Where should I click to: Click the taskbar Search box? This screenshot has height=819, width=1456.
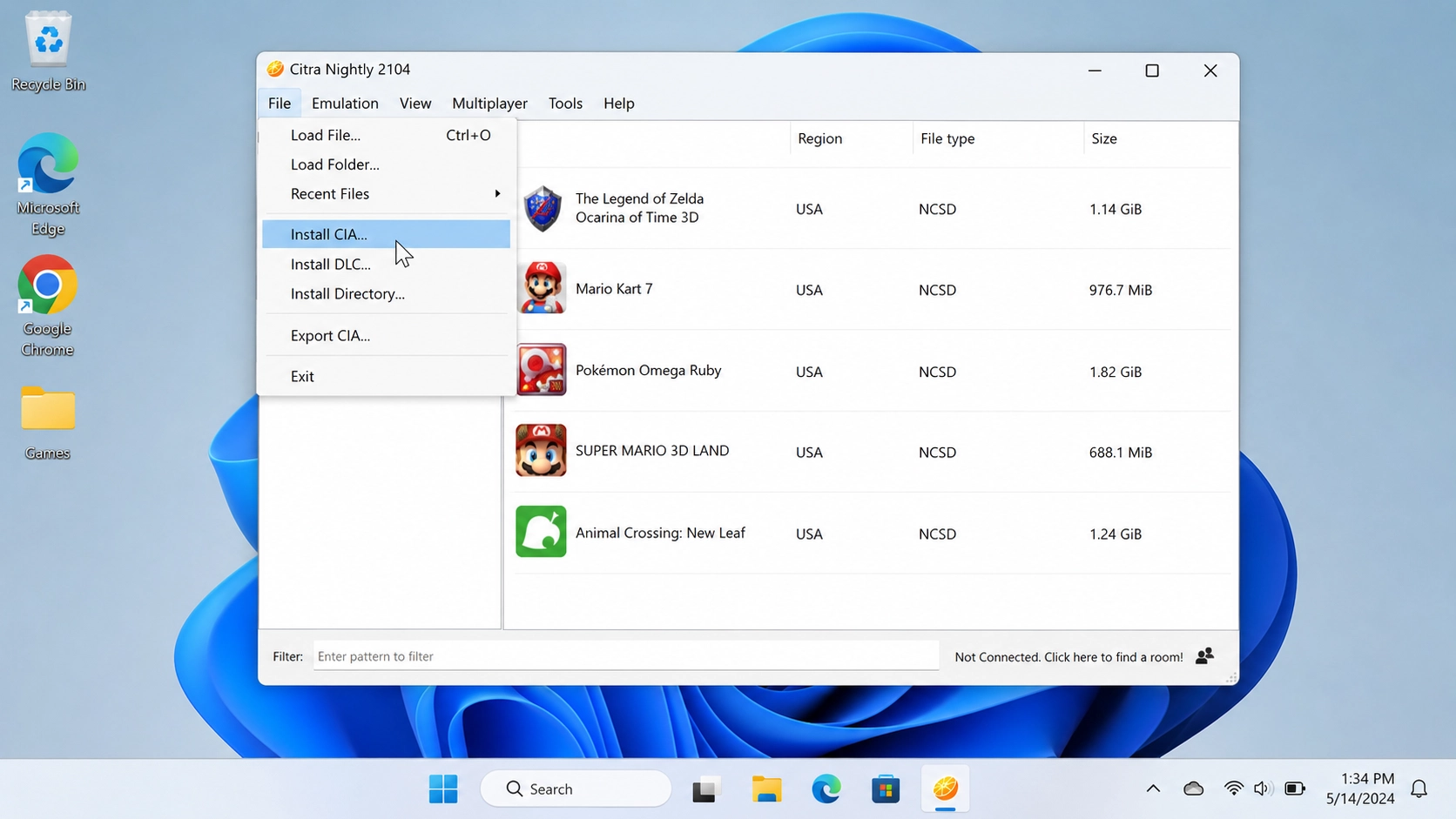[x=576, y=789]
